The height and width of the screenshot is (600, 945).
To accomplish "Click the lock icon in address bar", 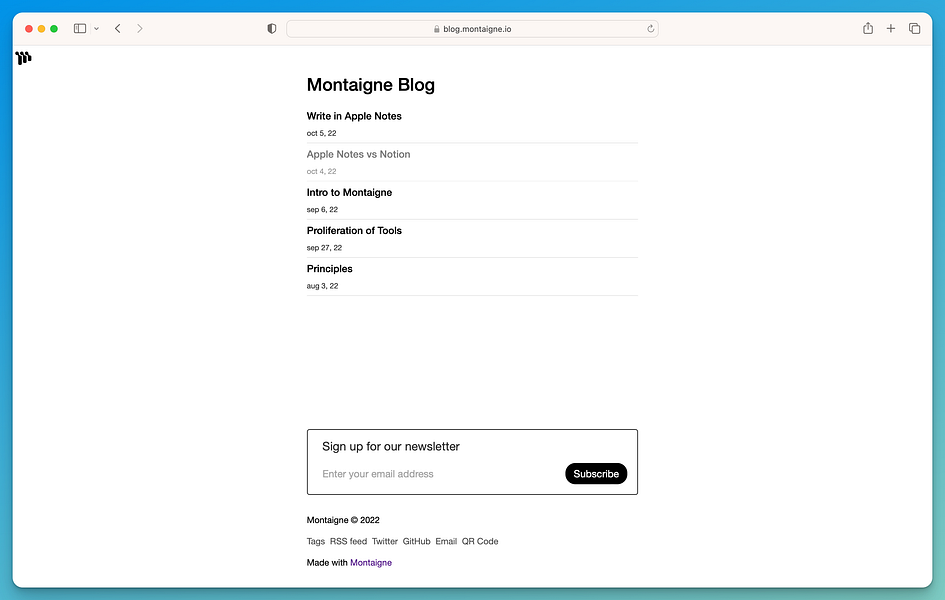I will [x=436, y=29].
